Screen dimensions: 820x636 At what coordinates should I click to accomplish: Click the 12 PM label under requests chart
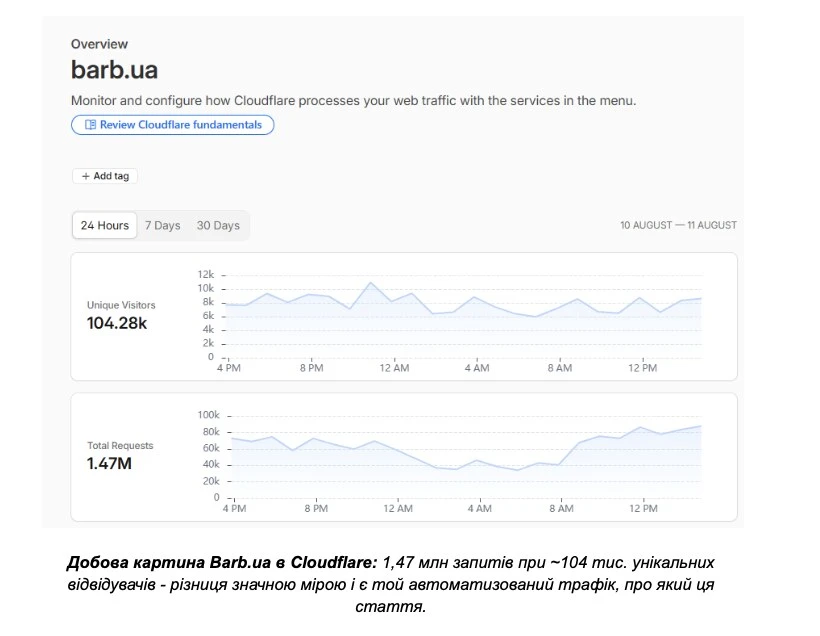click(x=643, y=508)
